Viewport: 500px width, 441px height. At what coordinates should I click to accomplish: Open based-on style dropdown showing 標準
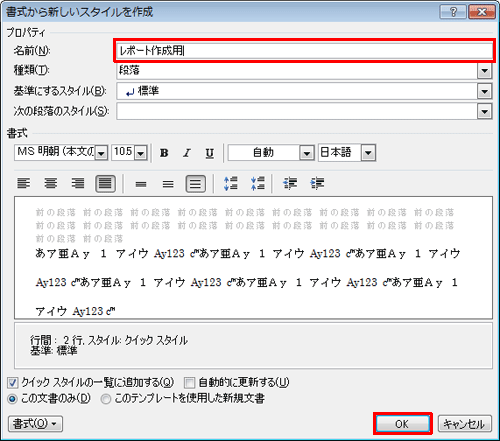484,91
